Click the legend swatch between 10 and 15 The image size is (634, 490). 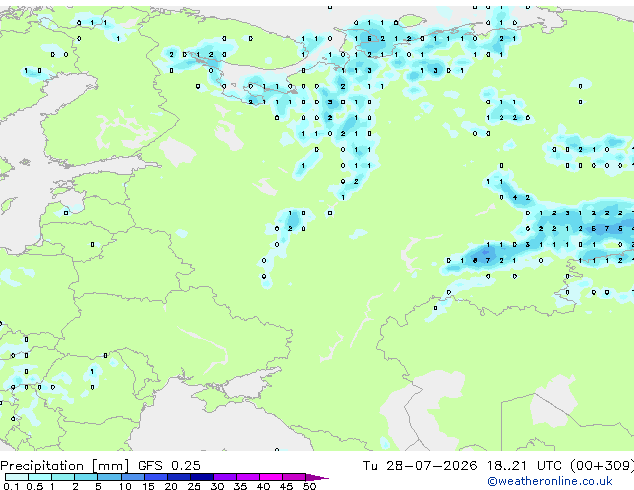133,477
